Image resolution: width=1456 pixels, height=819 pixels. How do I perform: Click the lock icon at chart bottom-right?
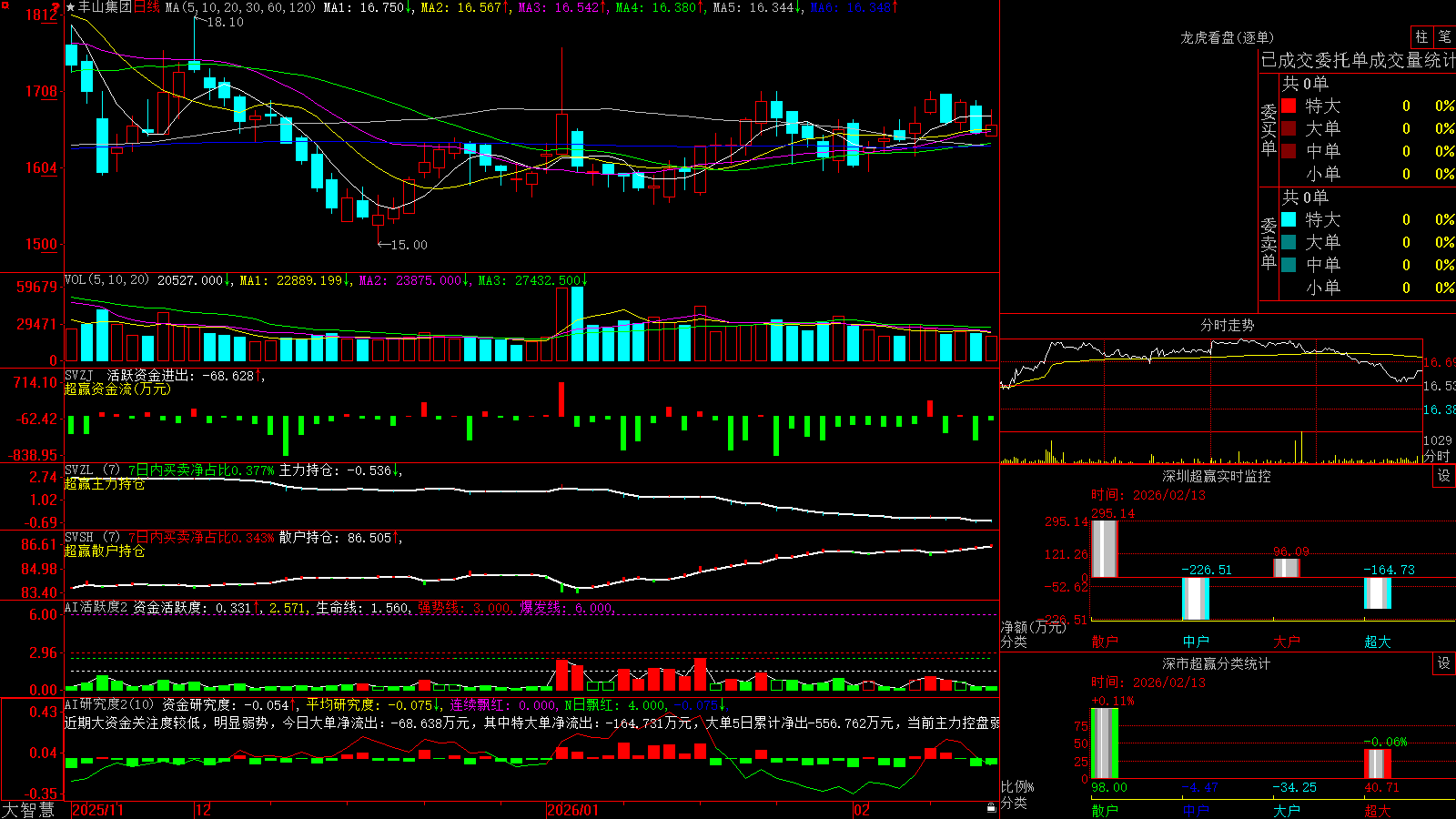(992, 808)
